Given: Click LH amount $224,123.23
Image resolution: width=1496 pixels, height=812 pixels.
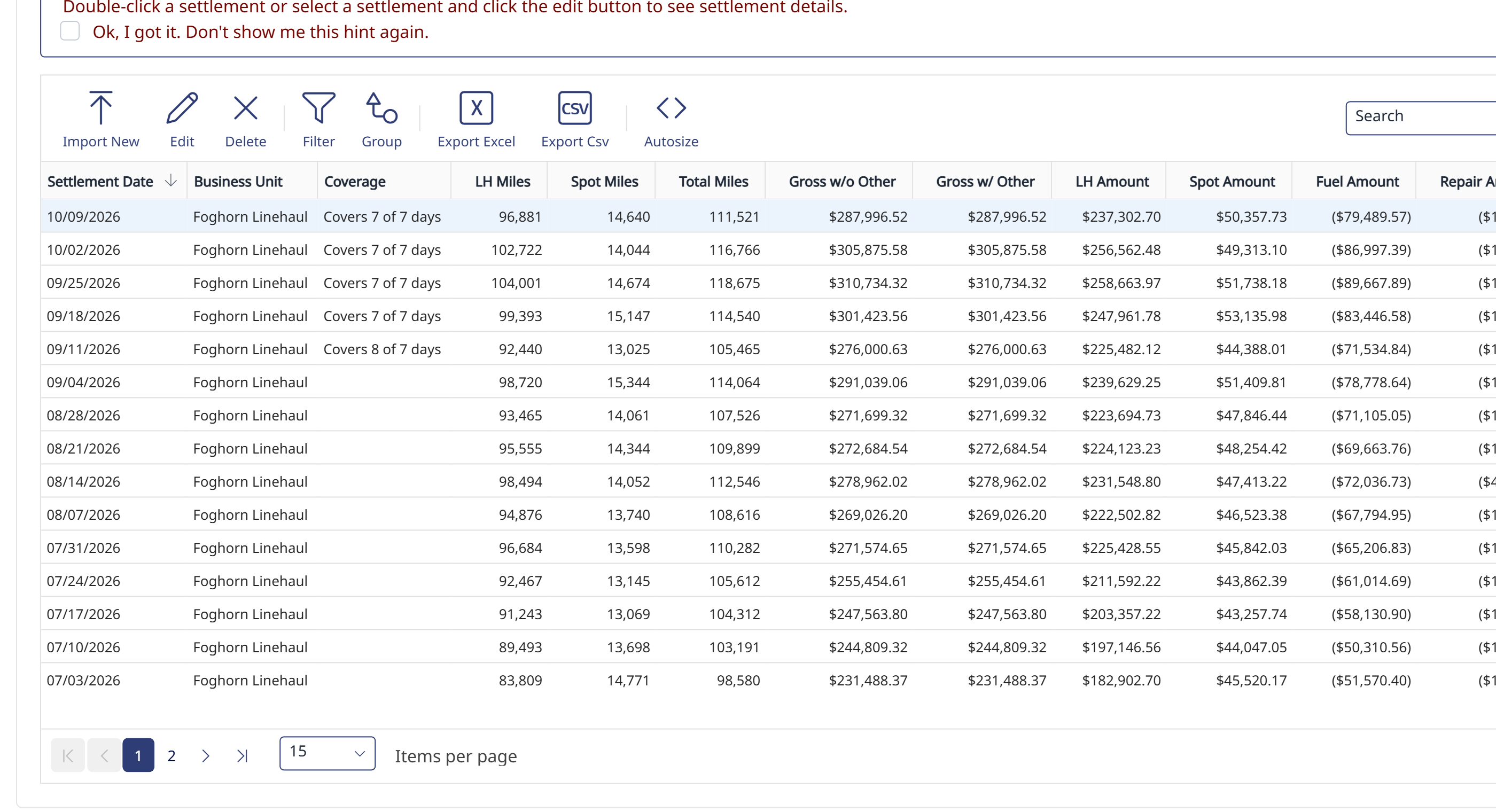Looking at the screenshot, I should point(1121,448).
